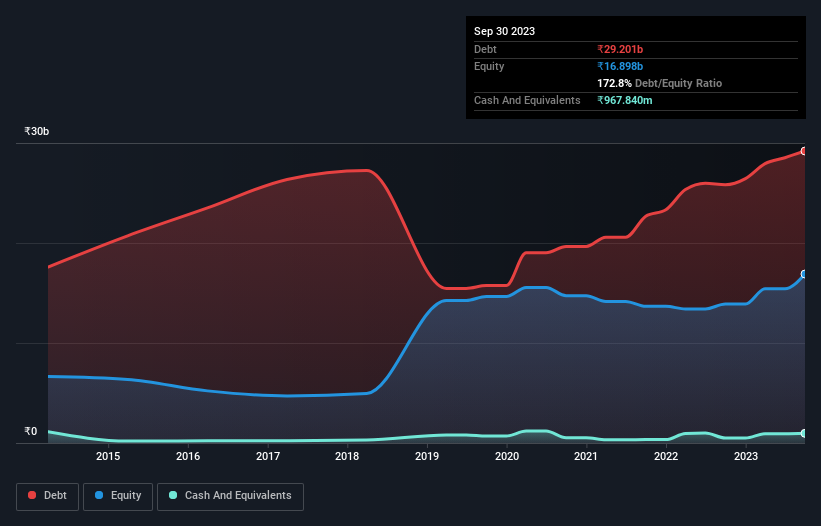Click the ₹30b y-axis label

click(37, 131)
